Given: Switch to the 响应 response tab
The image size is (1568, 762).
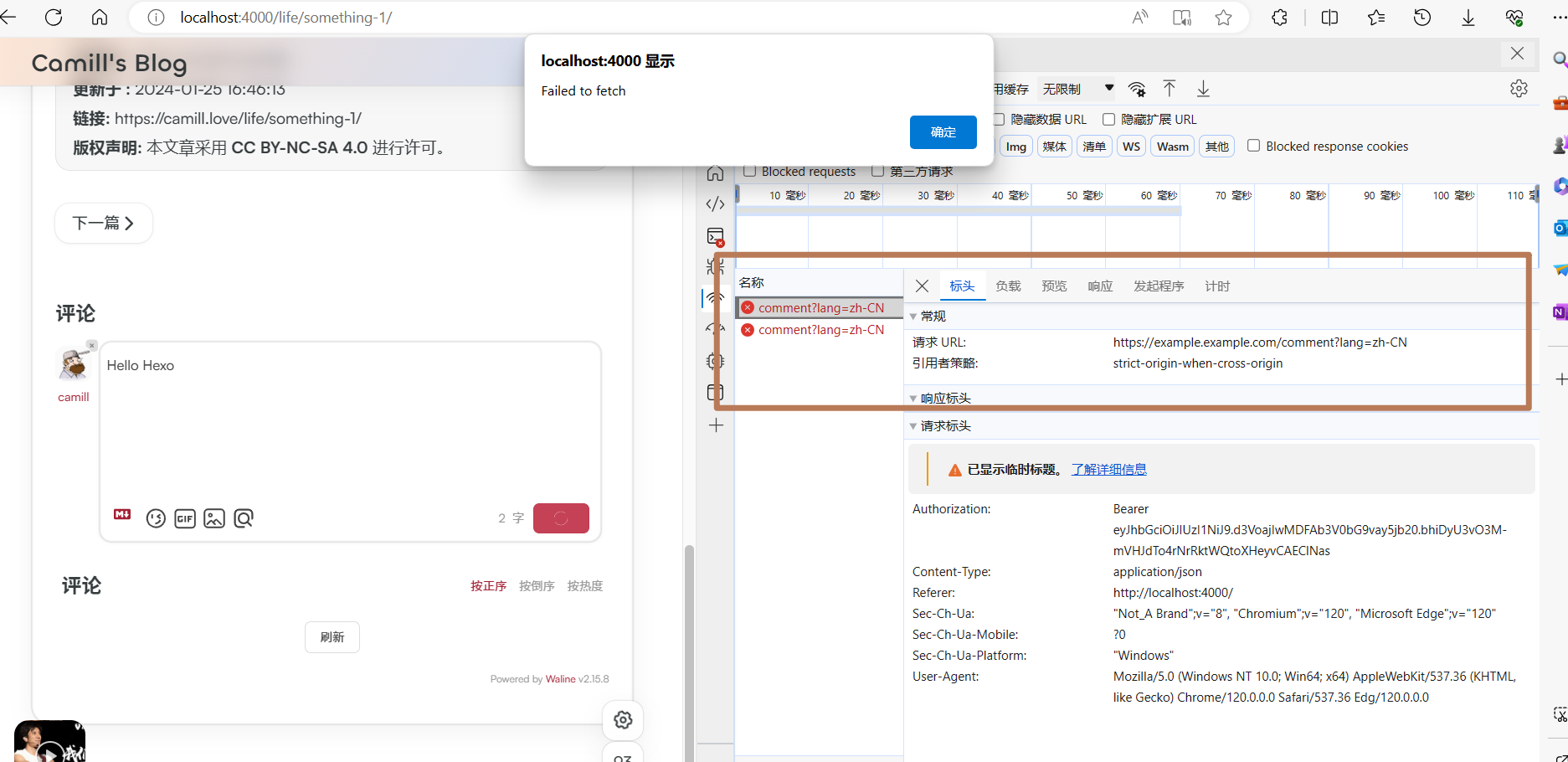Looking at the screenshot, I should click(1100, 286).
